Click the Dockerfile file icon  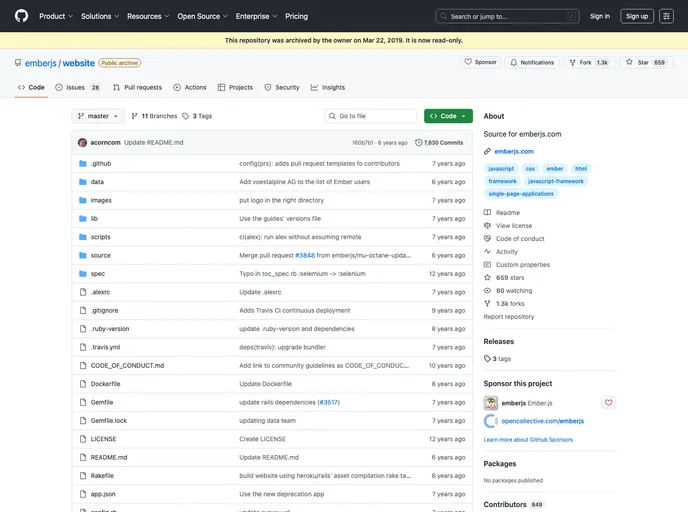[82, 384]
